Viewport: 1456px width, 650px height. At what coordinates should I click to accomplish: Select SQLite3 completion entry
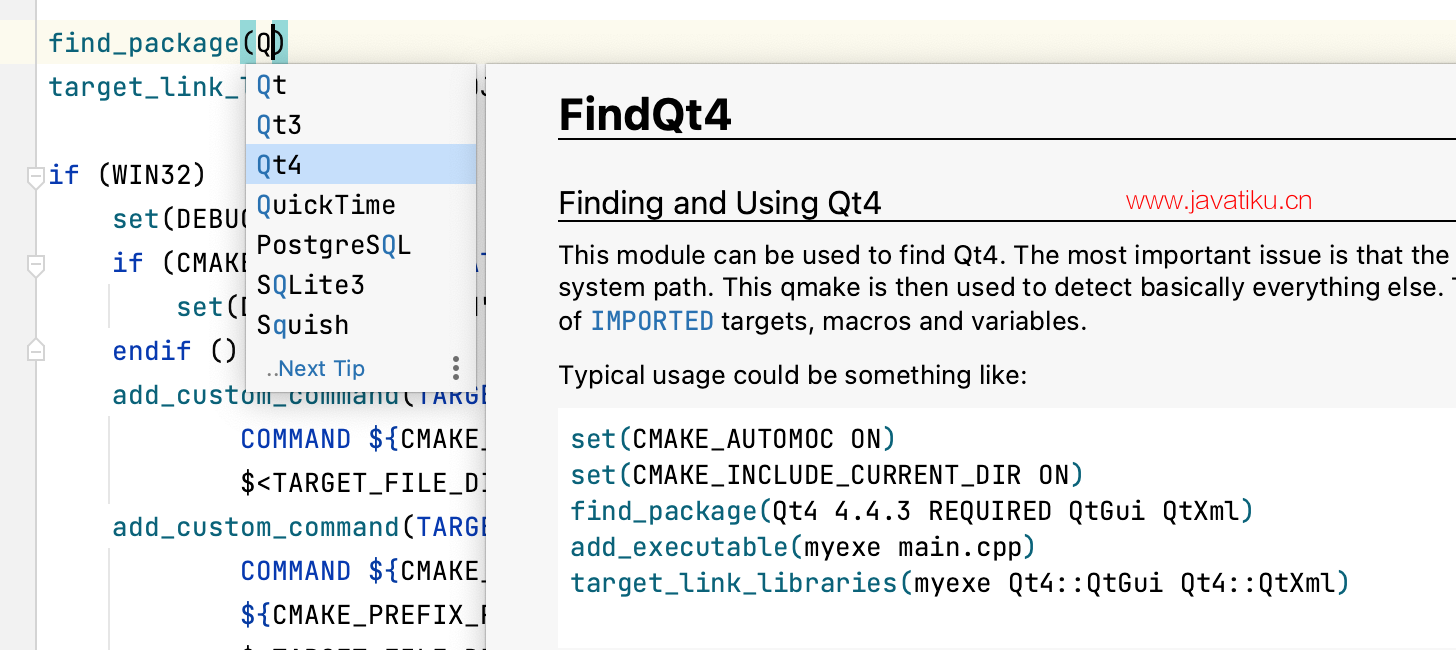click(x=361, y=285)
